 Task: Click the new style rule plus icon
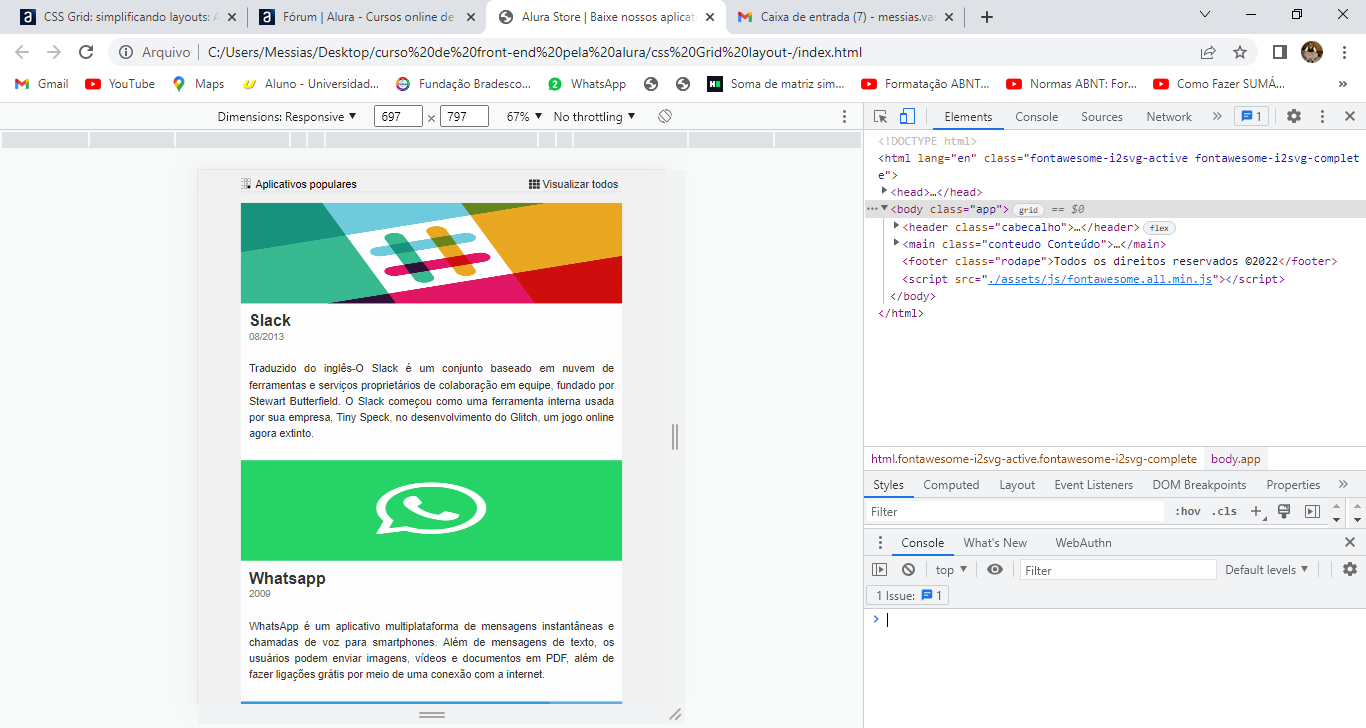[x=1257, y=511]
